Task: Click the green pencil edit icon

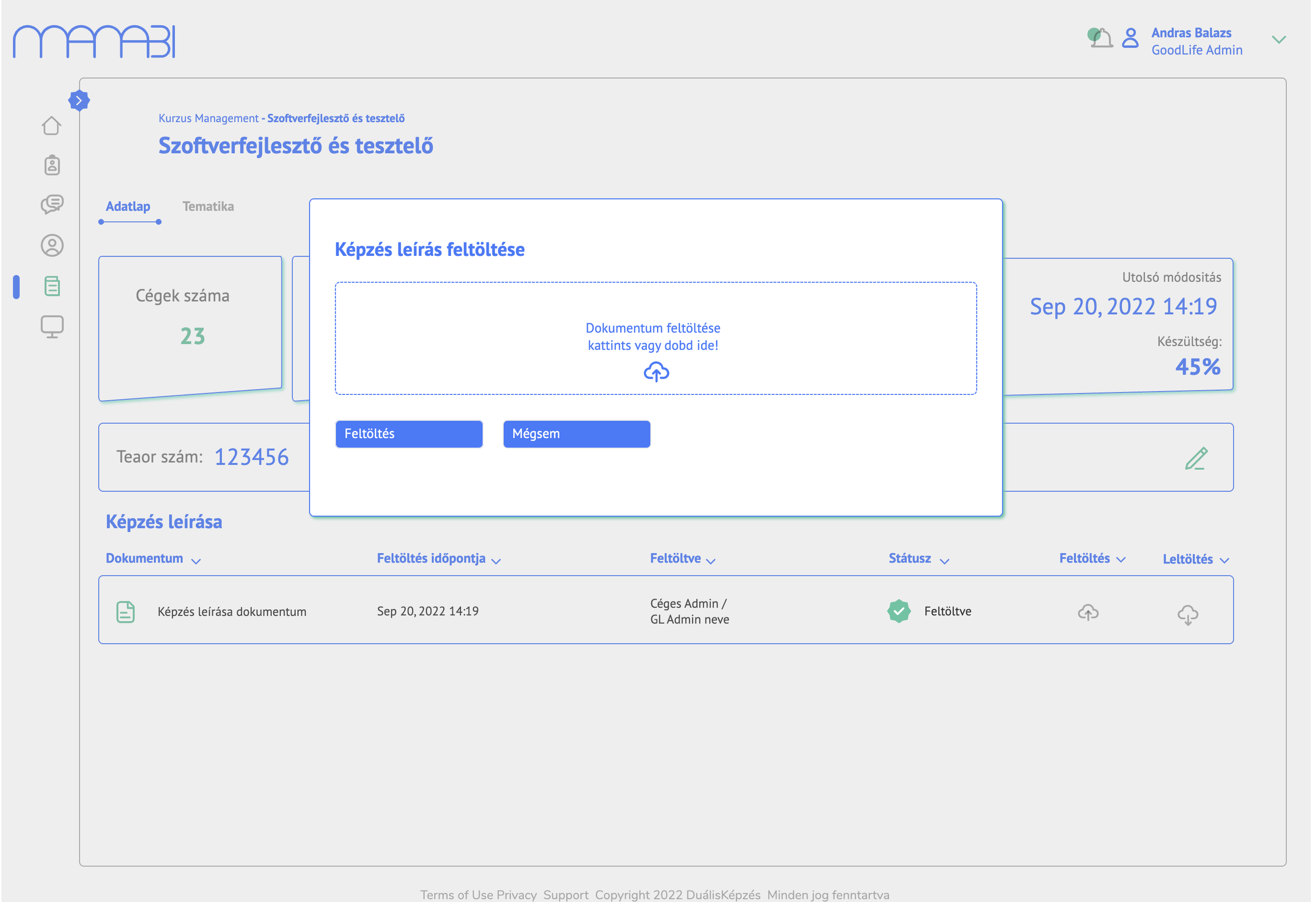Action: click(1196, 458)
